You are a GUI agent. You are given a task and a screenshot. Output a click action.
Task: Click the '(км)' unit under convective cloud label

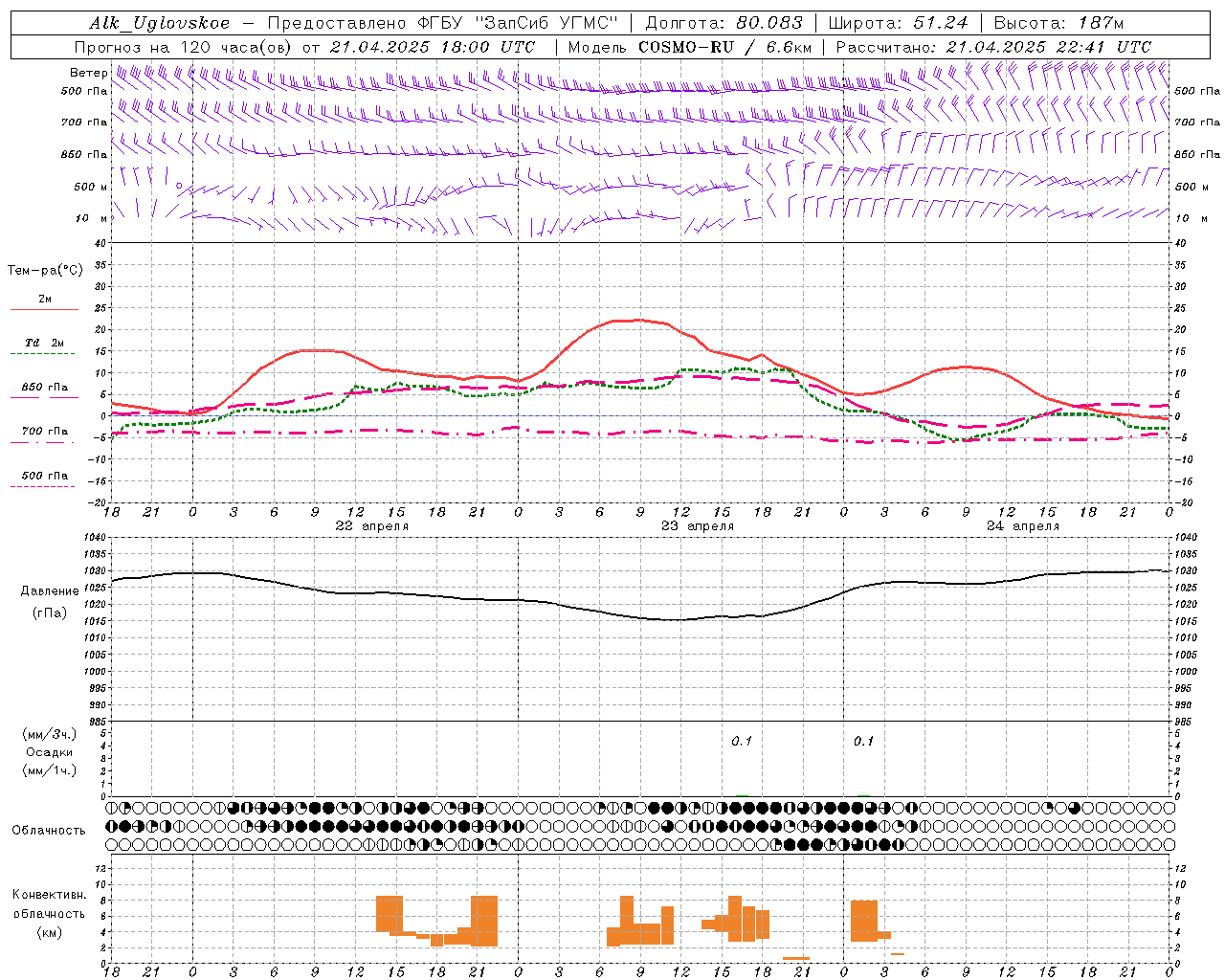coord(50,932)
